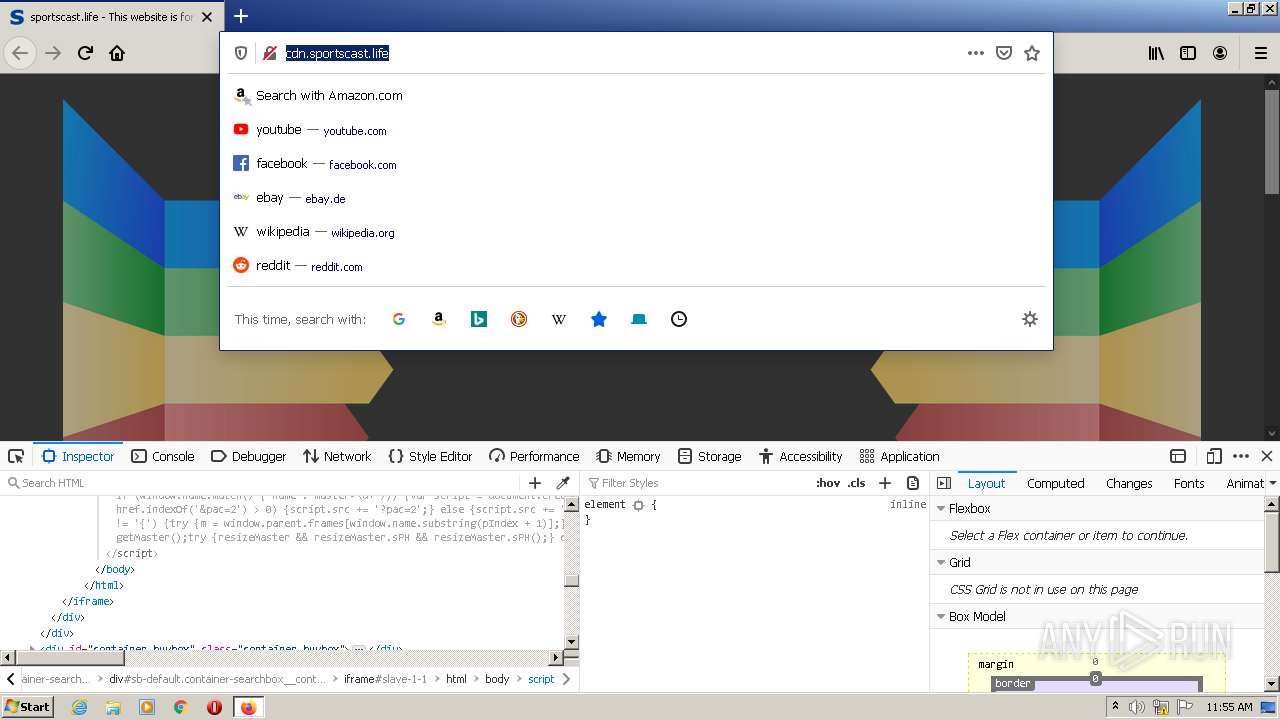Open the Accessibility tab
The height and width of the screenshot is (720, 1280).
click(x=800, y=456)
